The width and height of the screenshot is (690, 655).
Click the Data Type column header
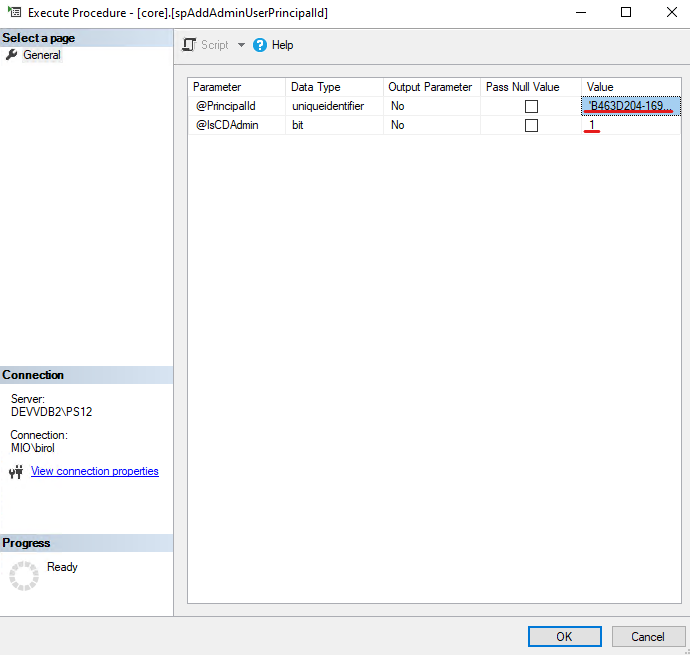334,87
